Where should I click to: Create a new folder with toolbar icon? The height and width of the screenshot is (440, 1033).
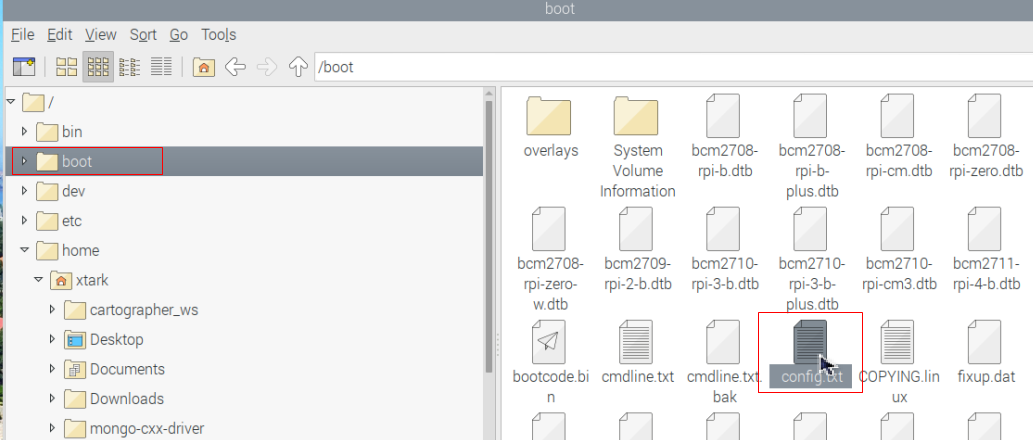click(x=24, y=67)
